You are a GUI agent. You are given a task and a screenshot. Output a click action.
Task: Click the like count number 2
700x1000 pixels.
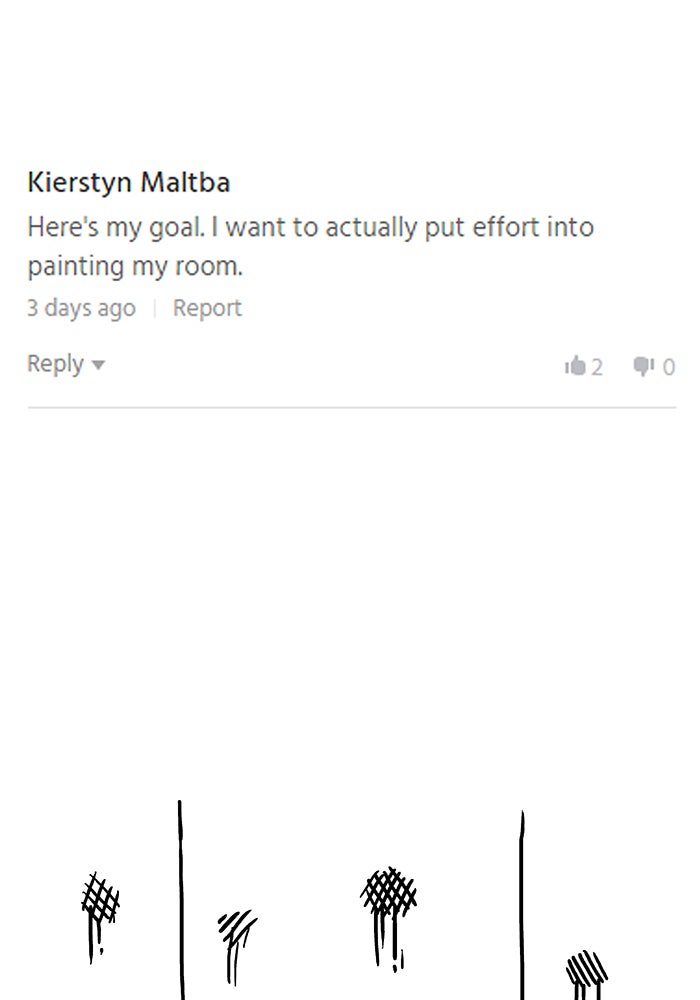click(x=597, y=368)
